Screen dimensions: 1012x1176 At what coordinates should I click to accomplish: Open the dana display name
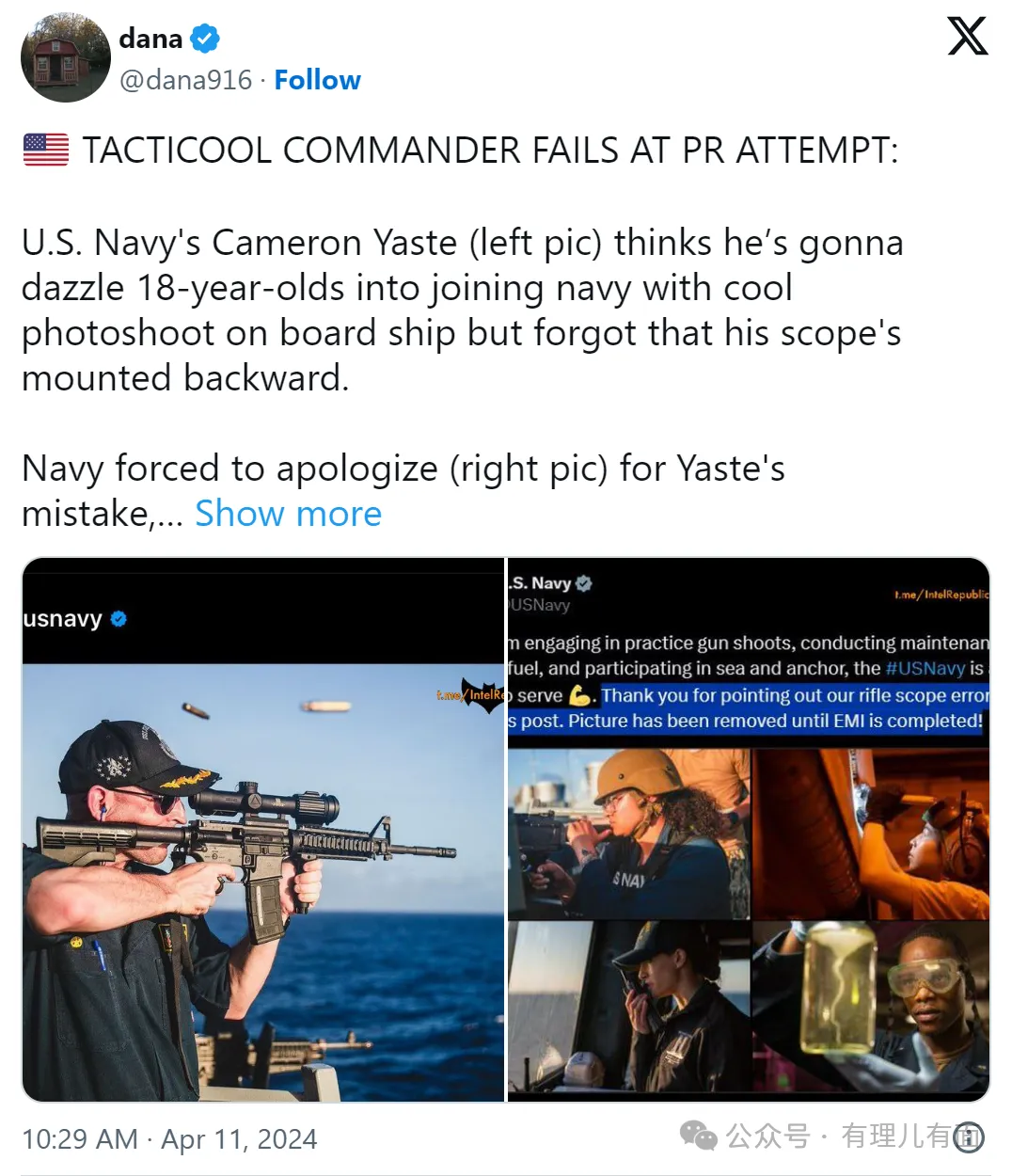[150, 39]
